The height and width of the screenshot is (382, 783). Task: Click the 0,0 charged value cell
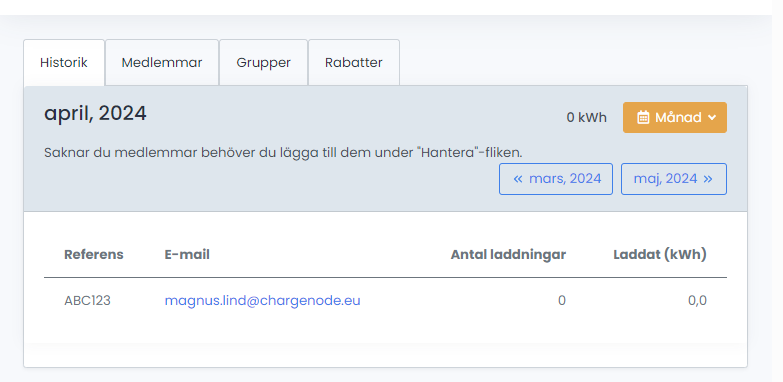[698, 301]
